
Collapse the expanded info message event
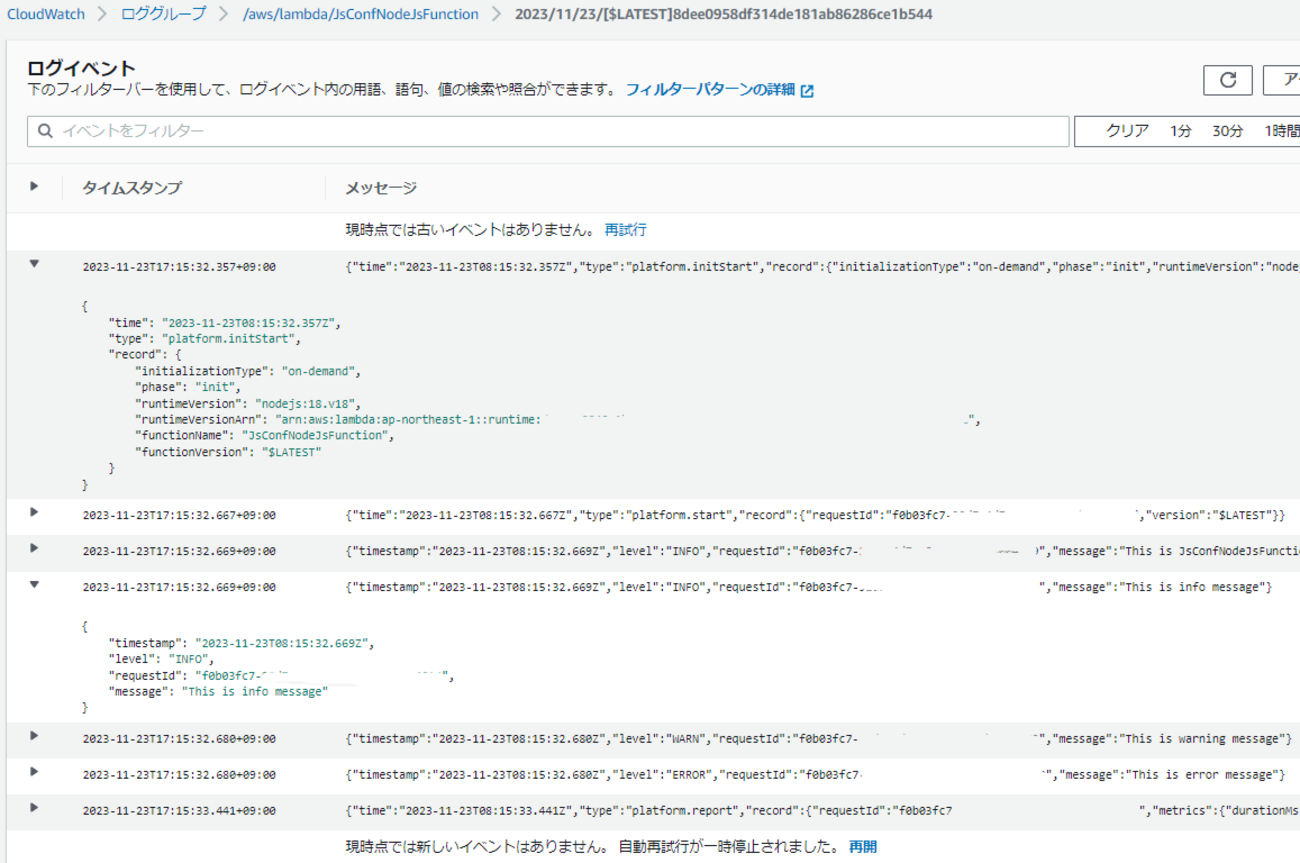coord(34,585)
